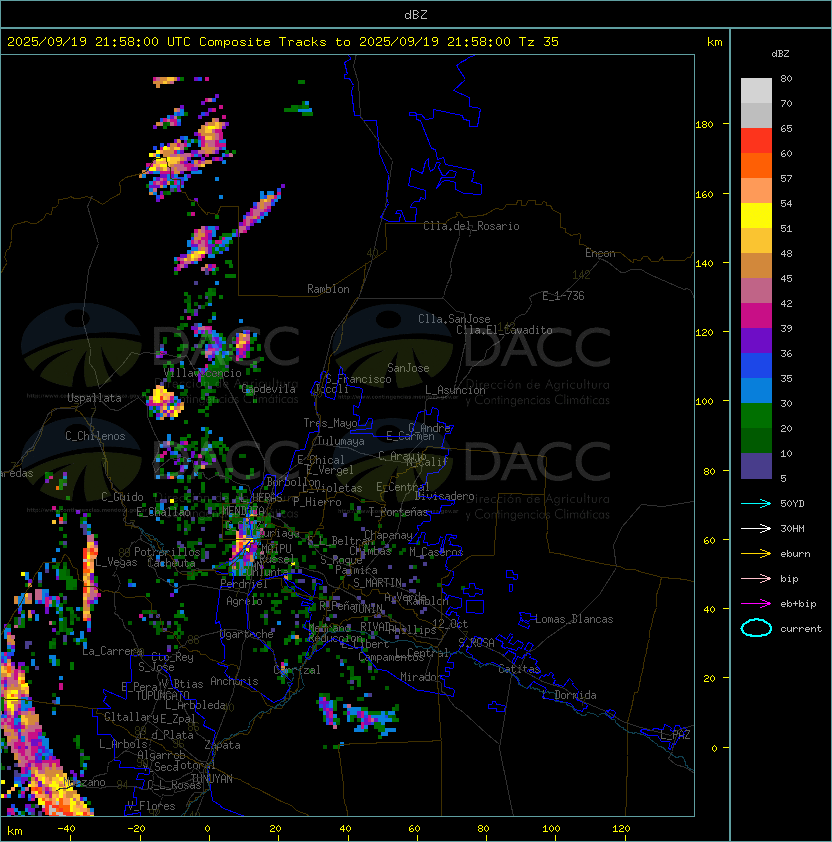Click the L_Dormida place label
The height and width of the screenshot is (842, 832).
[569, 695]
